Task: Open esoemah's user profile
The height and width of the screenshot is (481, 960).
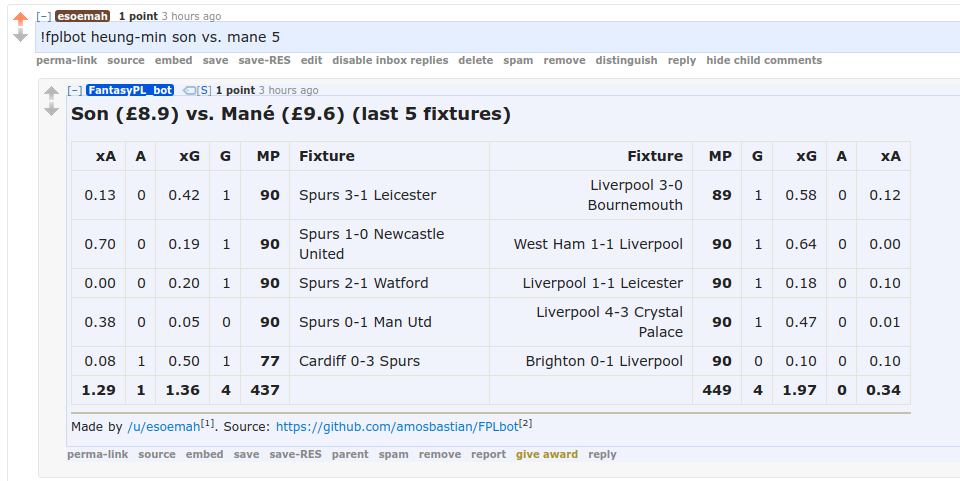Action: point(83,17)
